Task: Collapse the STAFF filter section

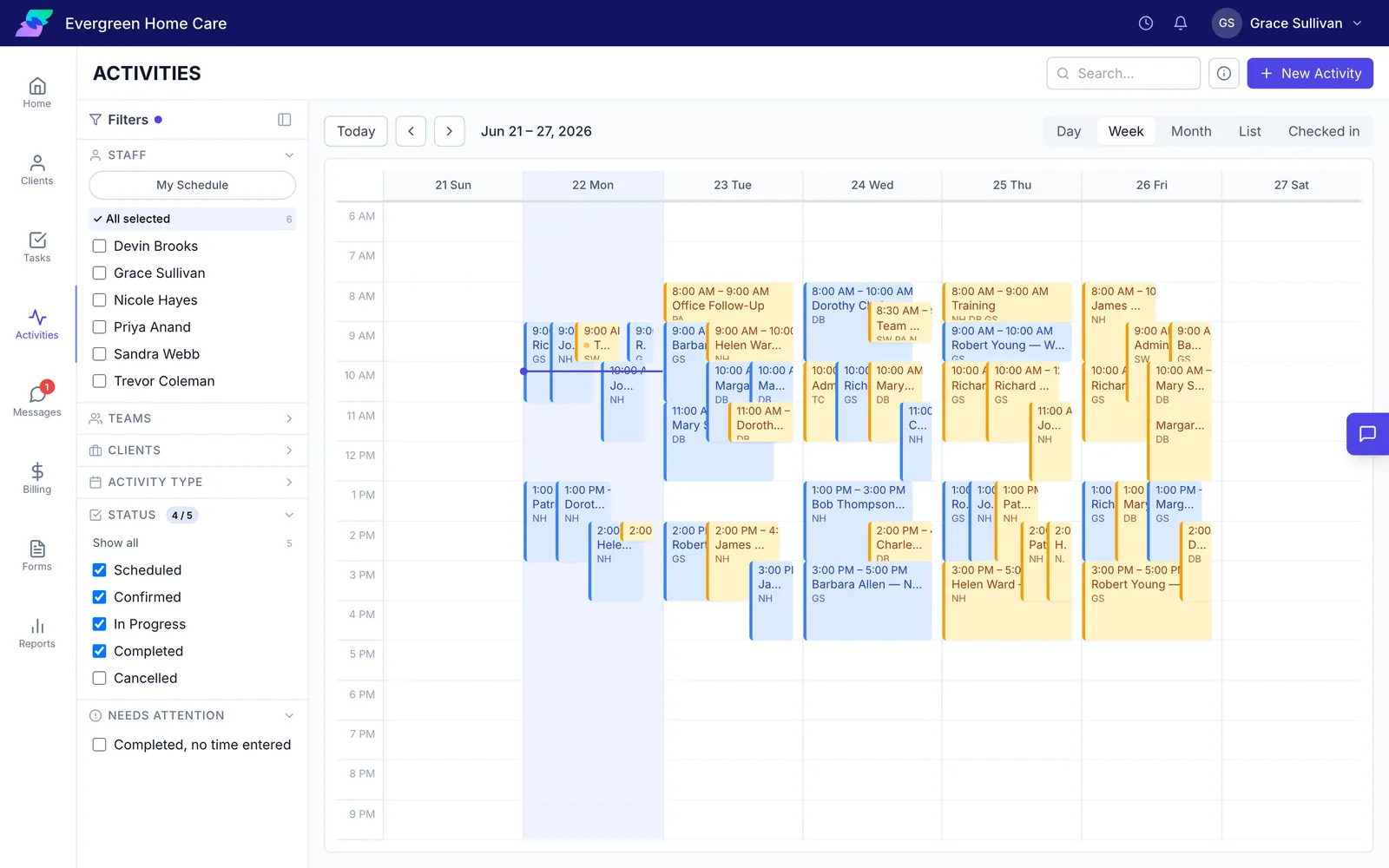Action: pyautogui.click(x=193, y=155)
